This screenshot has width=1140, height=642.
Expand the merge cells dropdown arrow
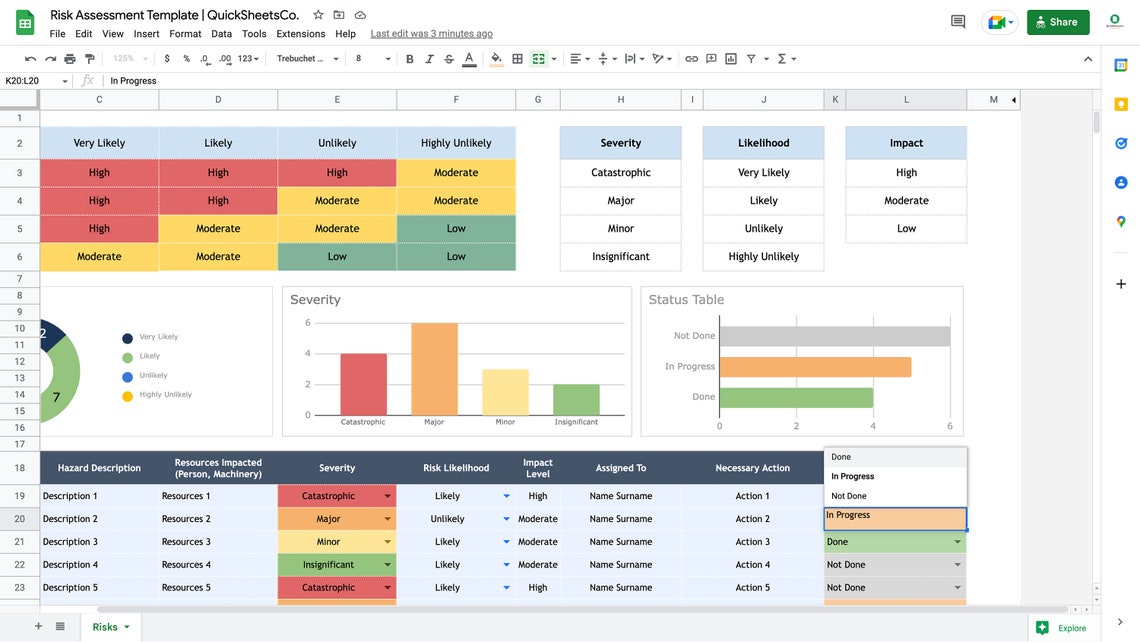553,59
